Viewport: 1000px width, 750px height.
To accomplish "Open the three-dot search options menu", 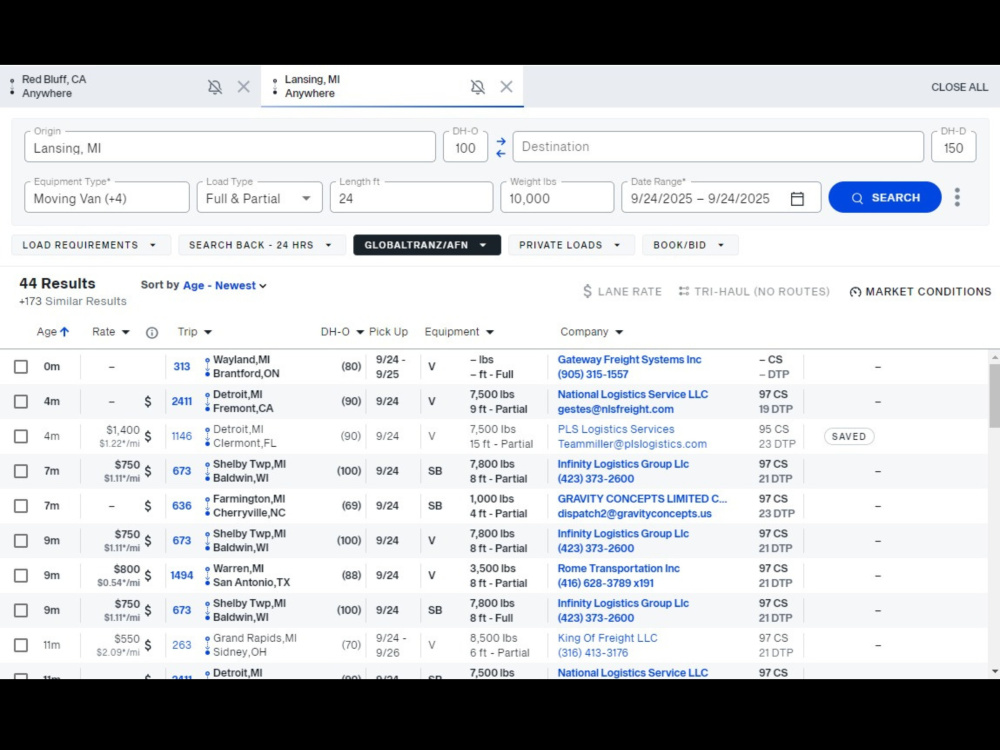I will point(957,198).
